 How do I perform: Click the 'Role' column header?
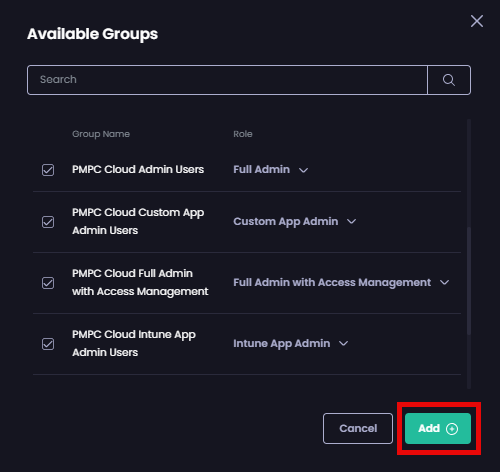click(x=243, y=134)
